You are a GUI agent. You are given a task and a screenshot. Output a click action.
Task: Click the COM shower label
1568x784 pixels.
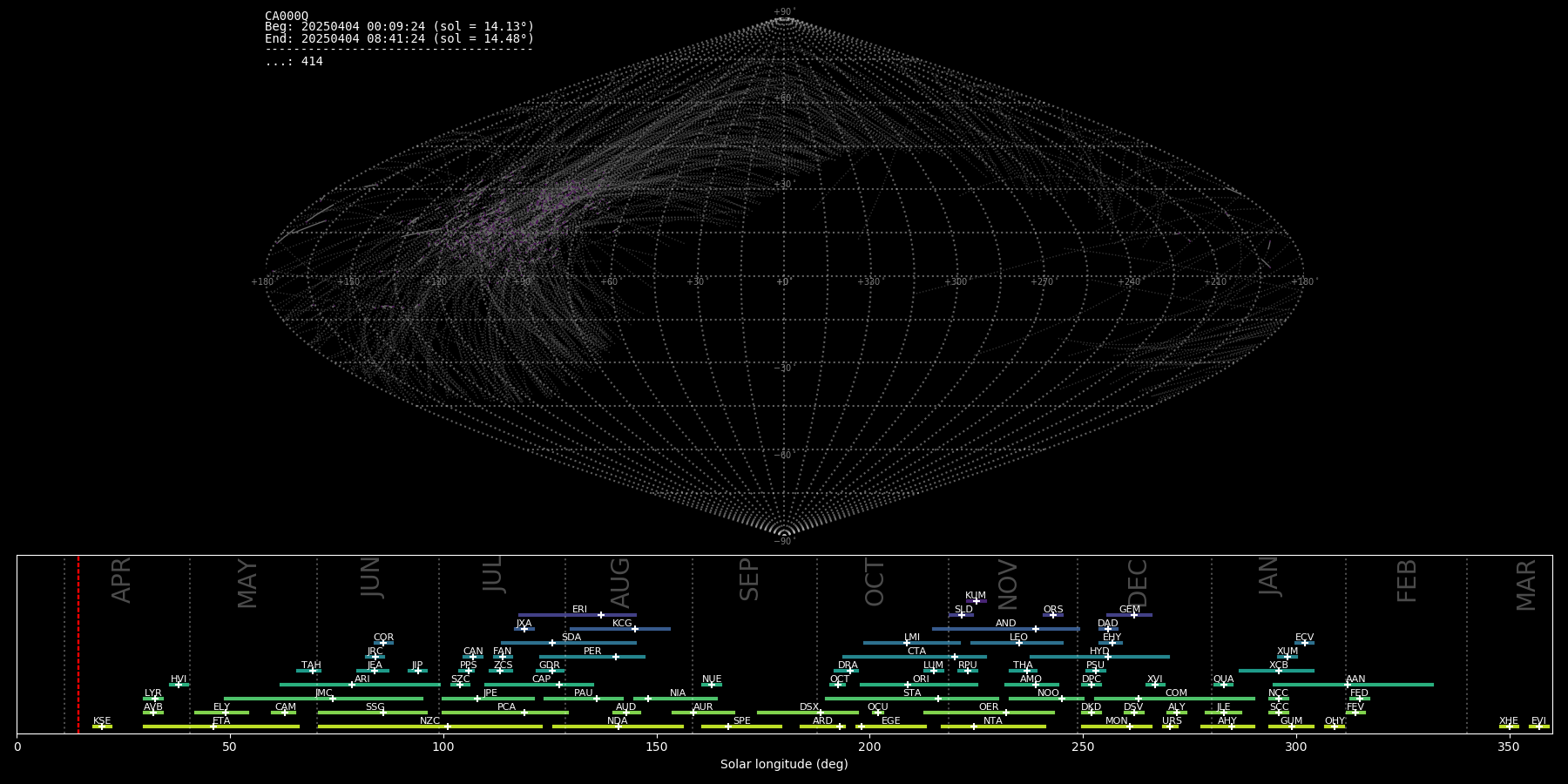1176,693
